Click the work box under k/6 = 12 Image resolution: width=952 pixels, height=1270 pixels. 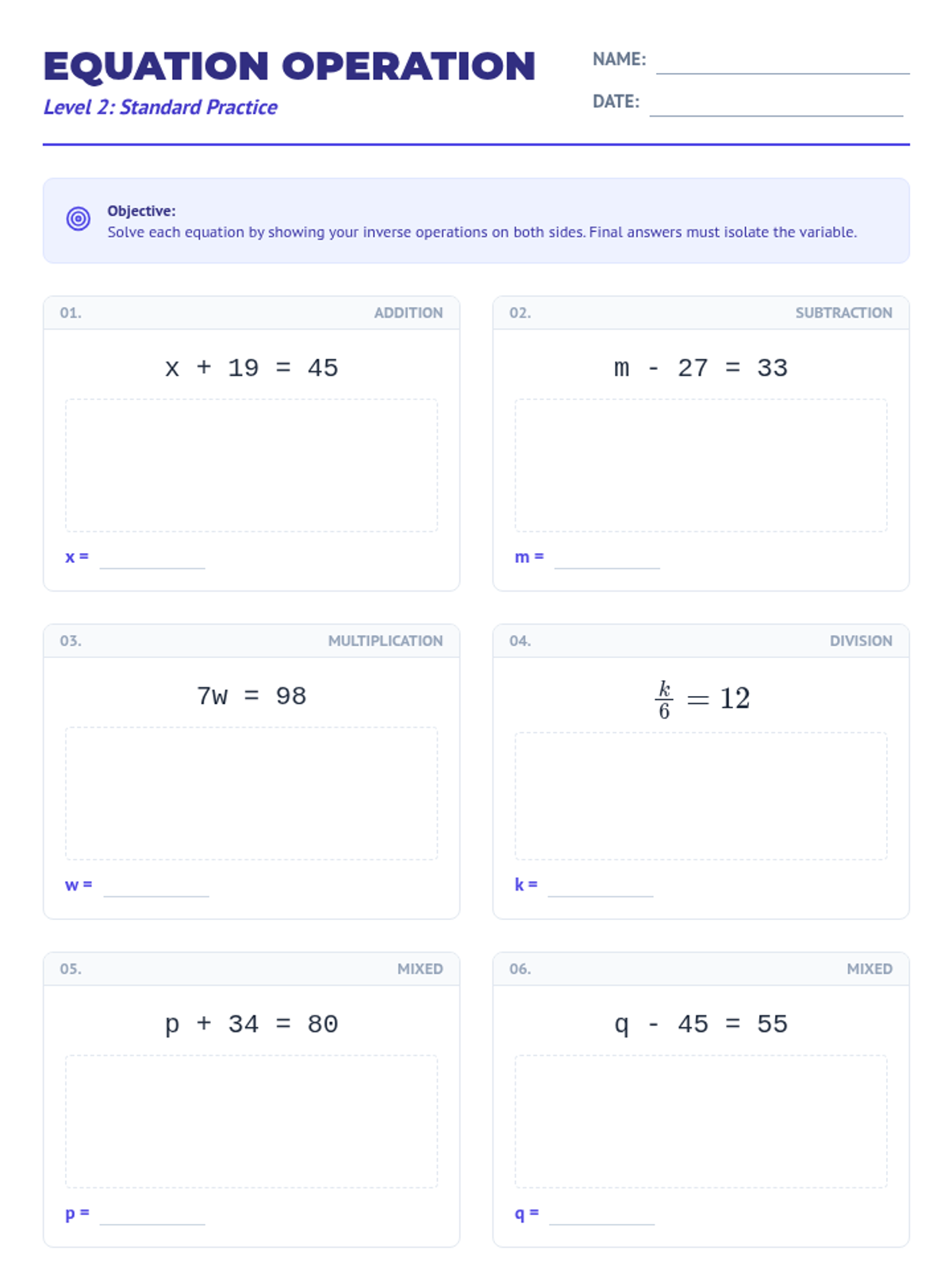pos(701,796)
